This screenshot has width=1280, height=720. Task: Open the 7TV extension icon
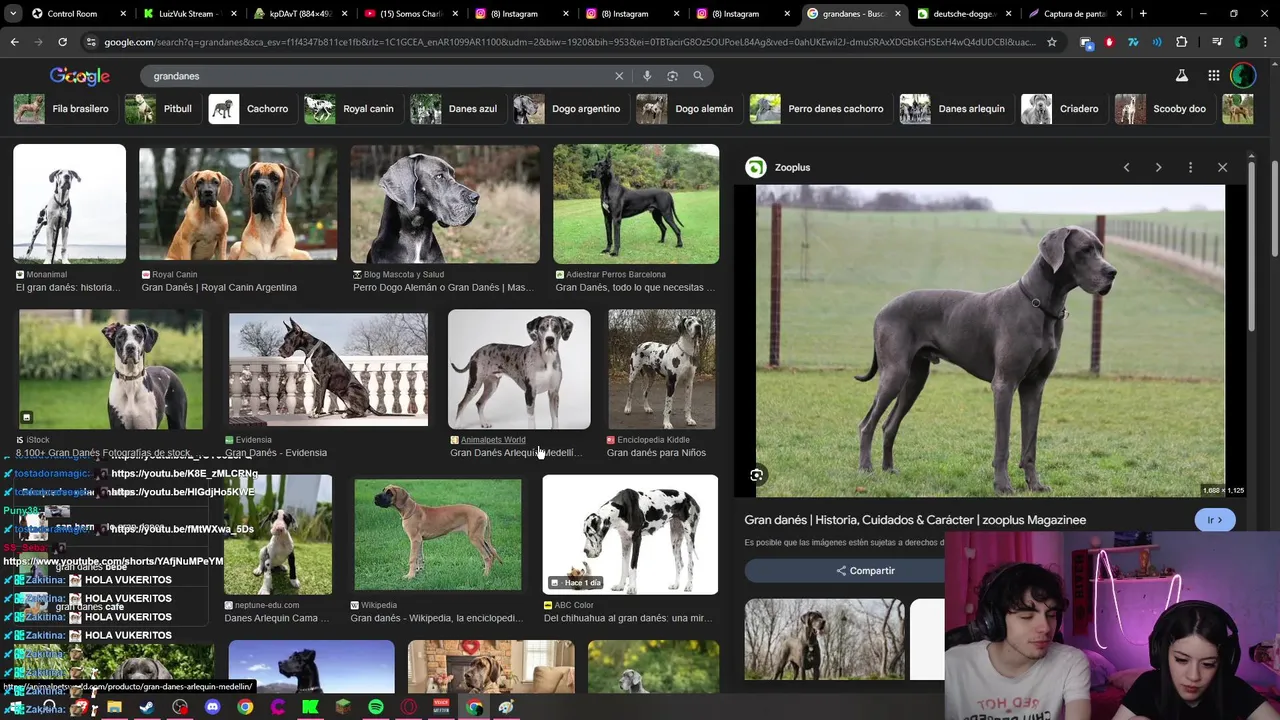[1133, 42]
